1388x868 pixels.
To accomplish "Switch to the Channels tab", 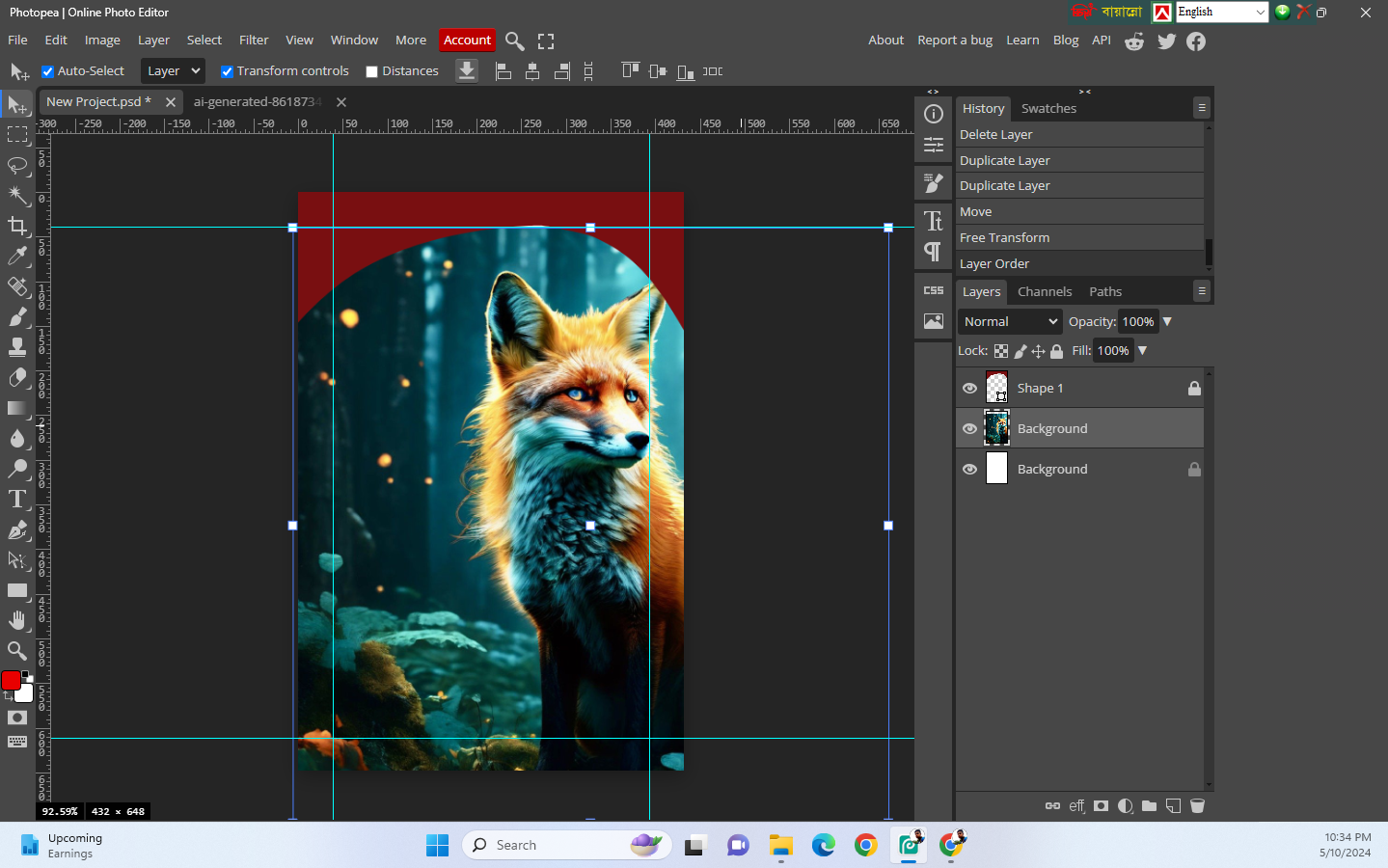I will (x=1044, y=291).
